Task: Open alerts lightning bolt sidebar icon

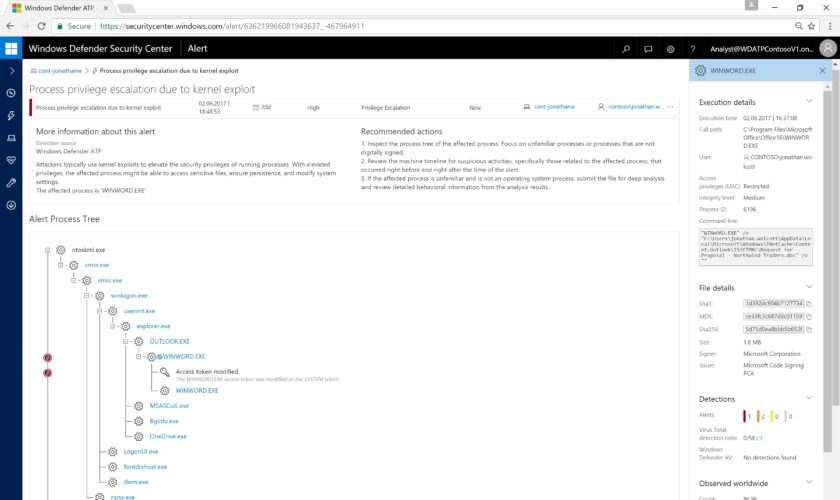Action: 11,115
